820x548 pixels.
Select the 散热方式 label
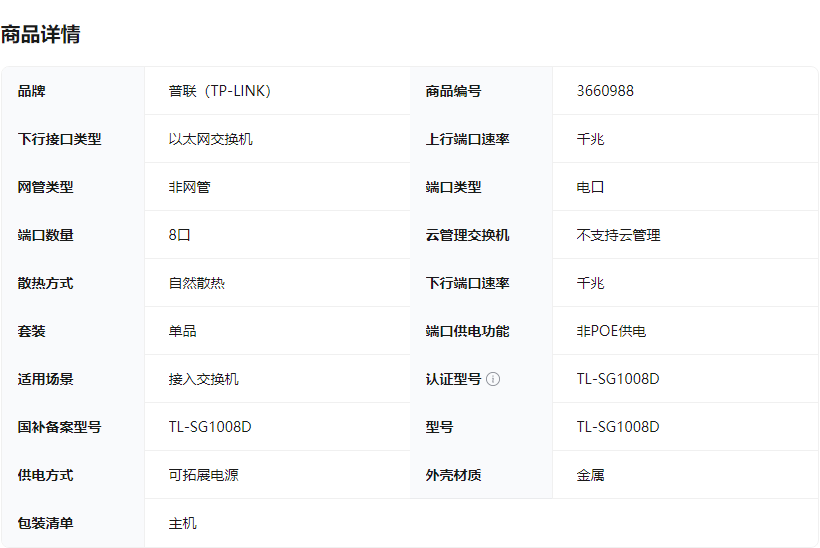45,283
